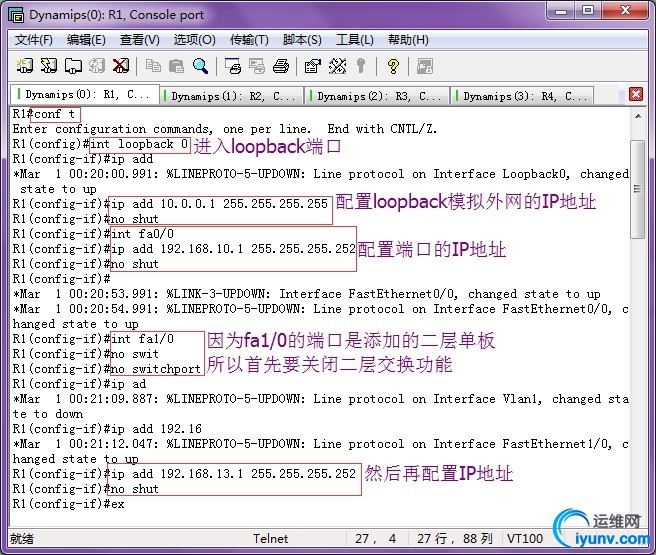Click the key icon in toolbar
656x555 pixels.
tap(361, 66)
